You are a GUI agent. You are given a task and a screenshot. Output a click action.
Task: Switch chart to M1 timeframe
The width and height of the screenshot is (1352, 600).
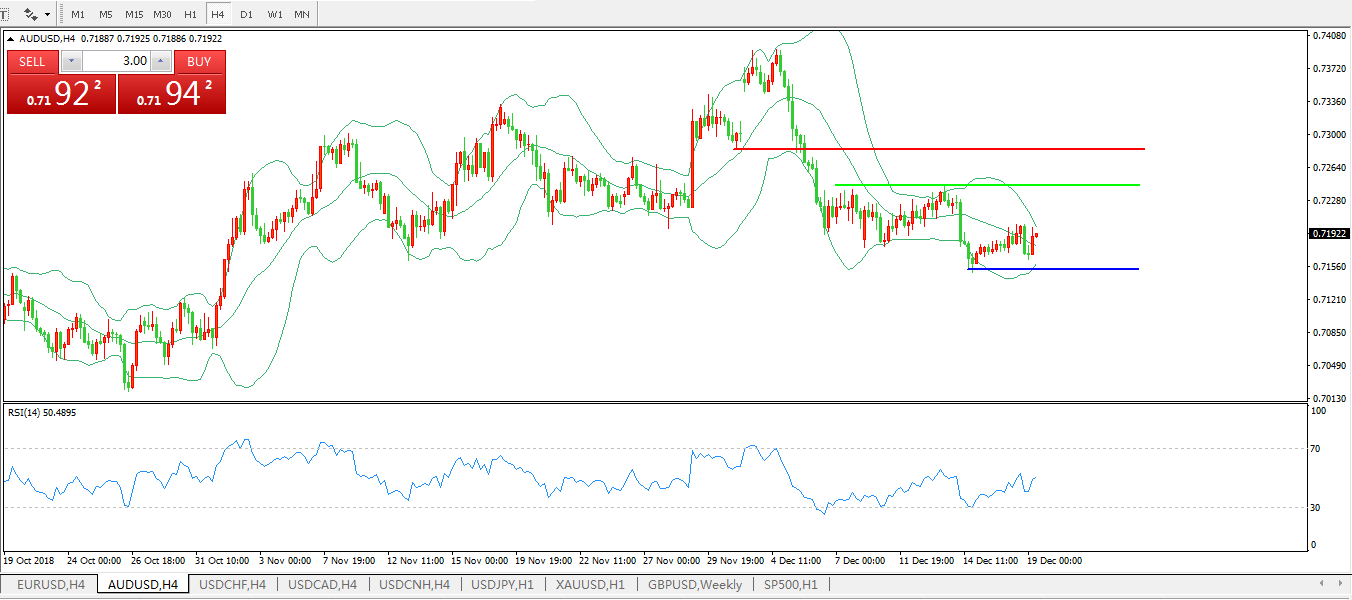tap(78, 15)
